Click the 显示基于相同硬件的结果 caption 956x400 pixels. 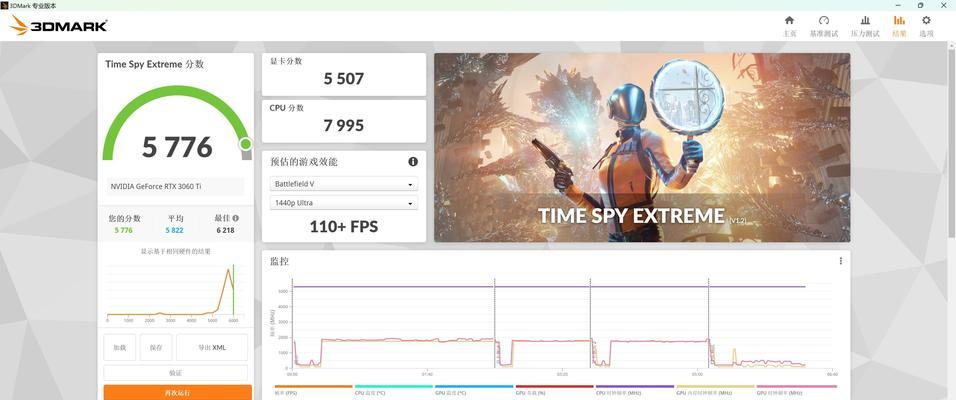coord(176,251)
